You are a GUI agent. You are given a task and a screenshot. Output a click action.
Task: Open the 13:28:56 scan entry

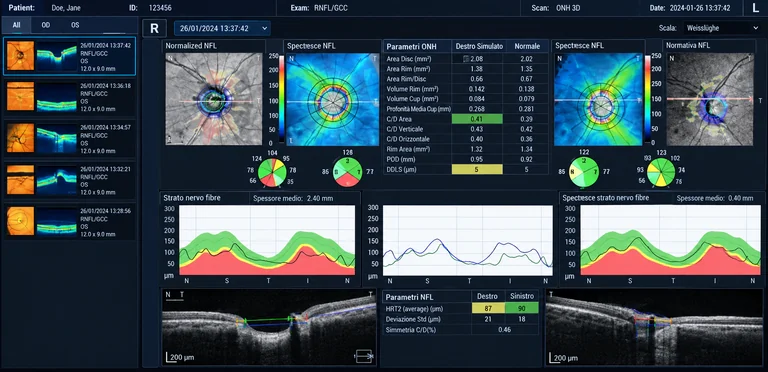70,221
